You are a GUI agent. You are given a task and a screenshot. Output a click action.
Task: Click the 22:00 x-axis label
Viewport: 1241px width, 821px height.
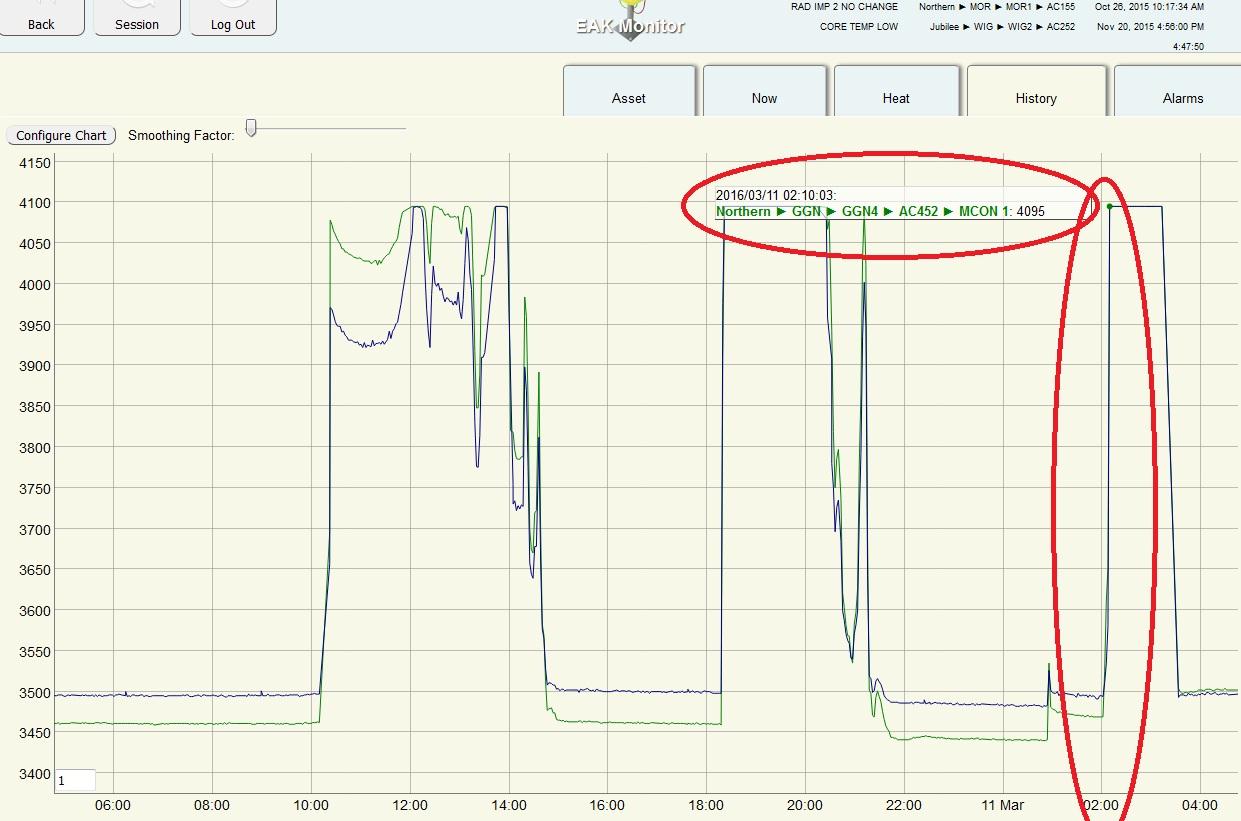click(x=904, y=805)
